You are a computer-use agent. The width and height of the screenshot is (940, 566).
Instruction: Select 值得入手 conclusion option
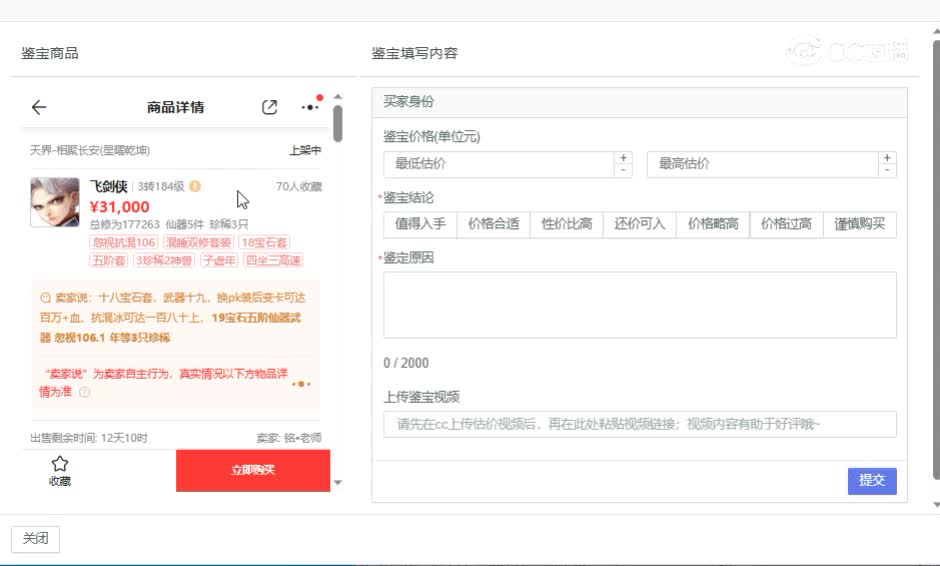[420, 224]
